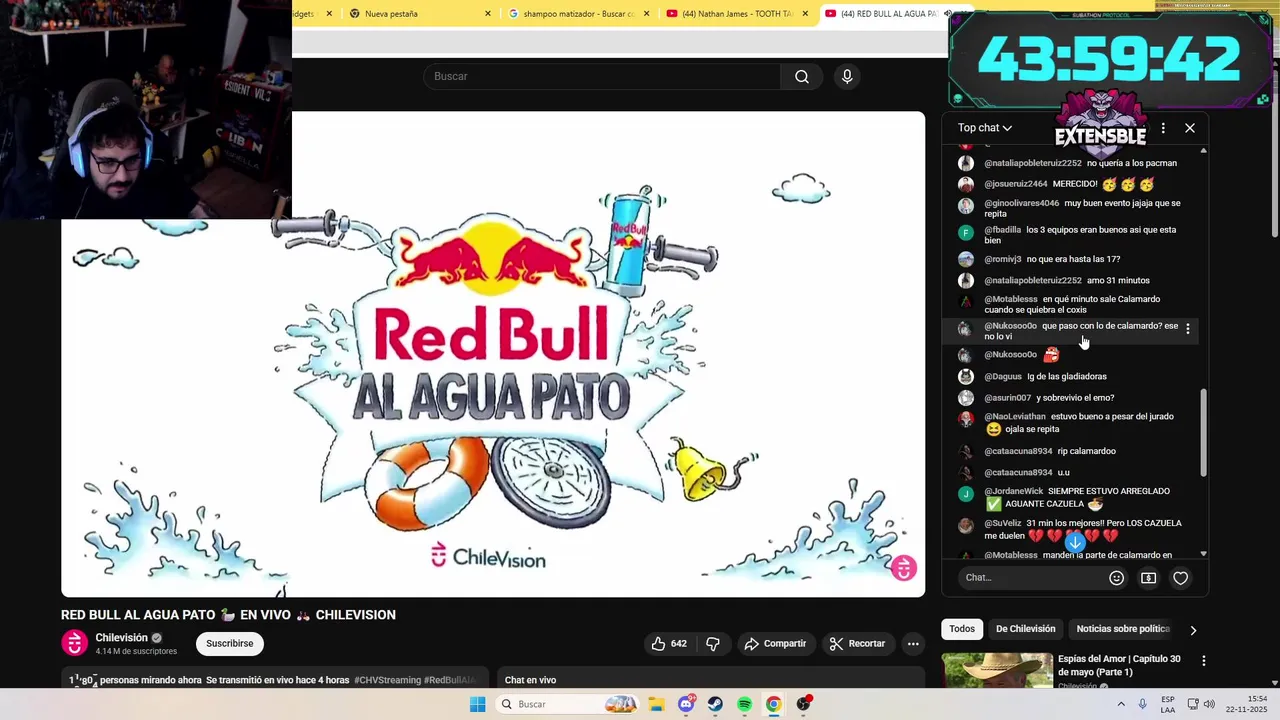1280x720 pixels.
Task: Open the emoji picker in chat
Action: click(x=1116, y=578)
